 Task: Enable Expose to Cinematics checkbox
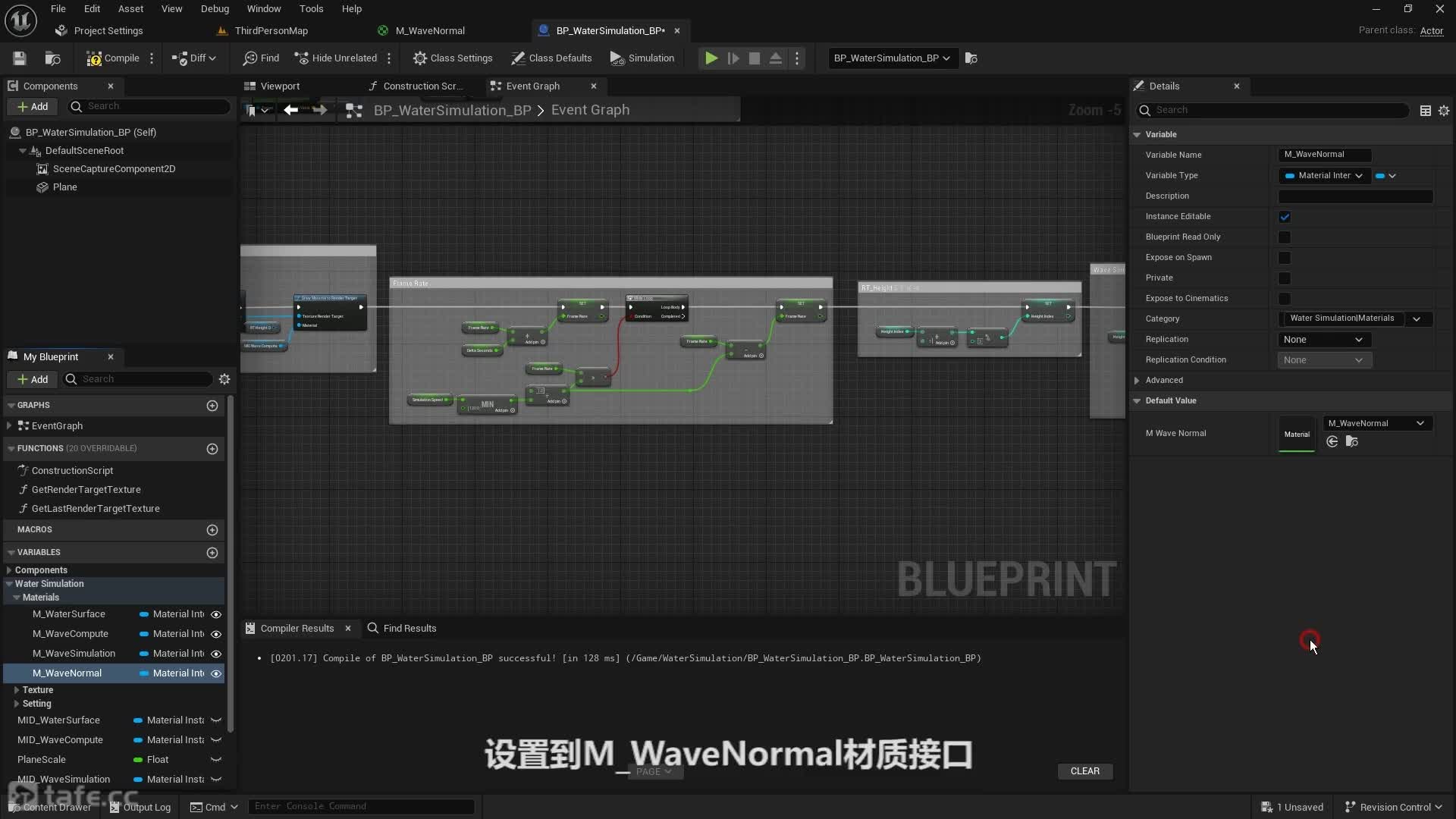pos(1285,299)
